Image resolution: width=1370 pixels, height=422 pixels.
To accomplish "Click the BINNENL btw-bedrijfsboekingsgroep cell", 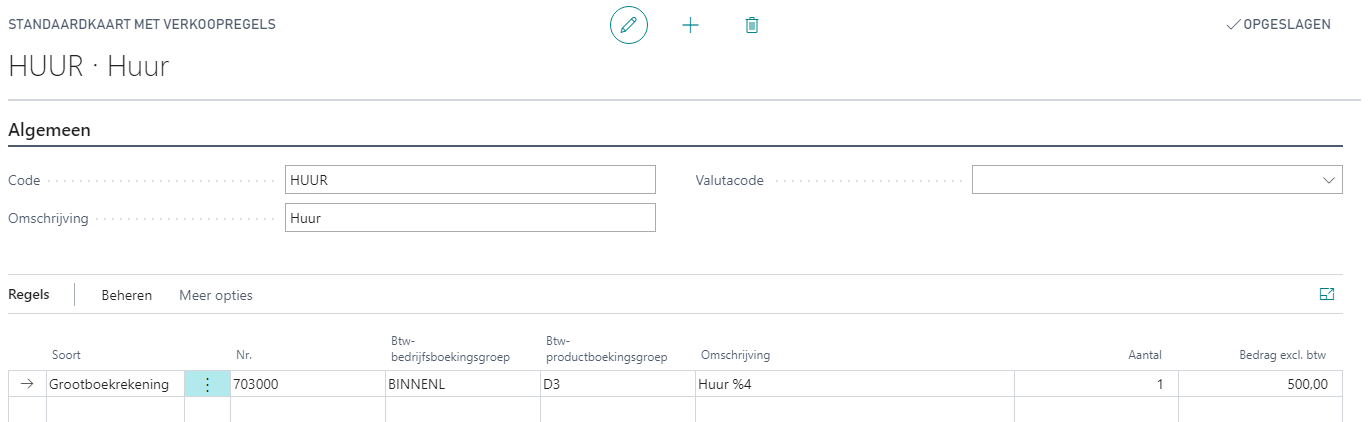I will (x=461, y=384).
